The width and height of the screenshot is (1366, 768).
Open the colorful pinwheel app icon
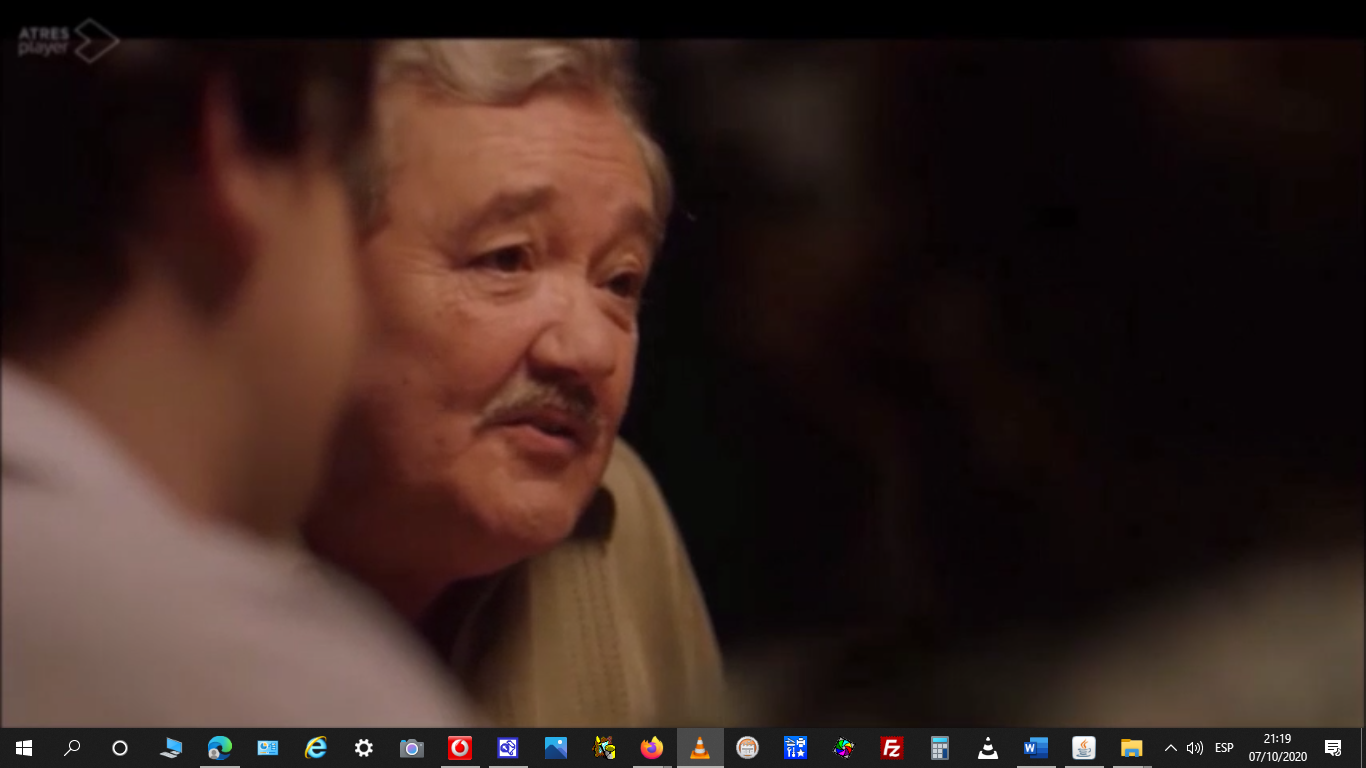(844, 748)
